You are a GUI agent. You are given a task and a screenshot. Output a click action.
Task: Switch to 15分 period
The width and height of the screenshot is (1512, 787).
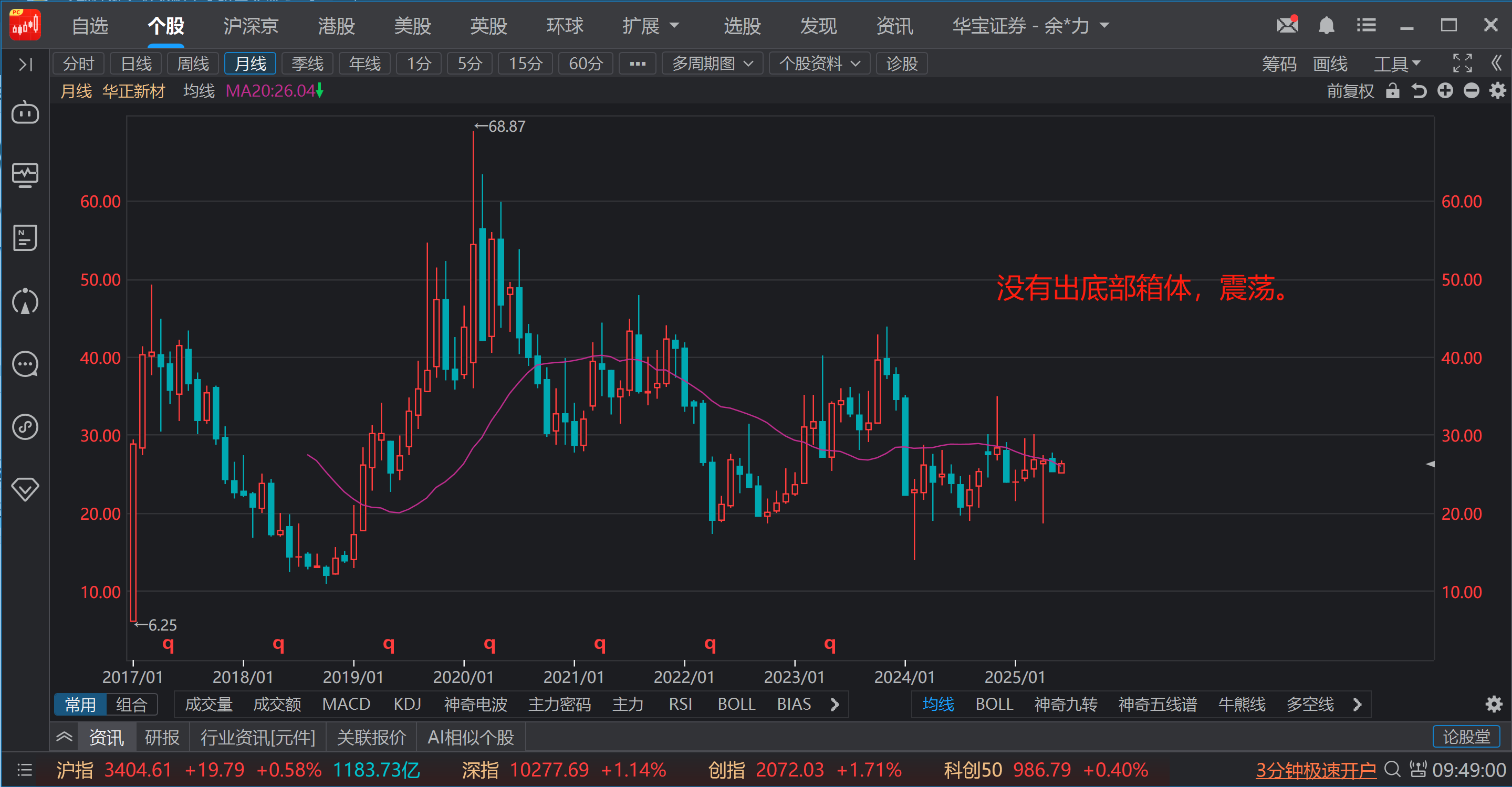(x=525, y=64)
